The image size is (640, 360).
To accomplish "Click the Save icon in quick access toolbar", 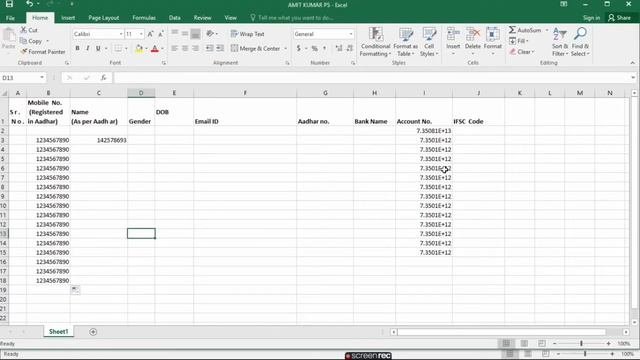I will point(9,4).
